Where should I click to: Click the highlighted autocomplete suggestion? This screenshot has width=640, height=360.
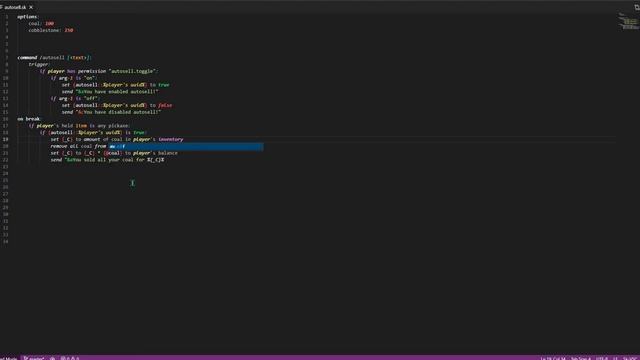(x=186, y=146)
